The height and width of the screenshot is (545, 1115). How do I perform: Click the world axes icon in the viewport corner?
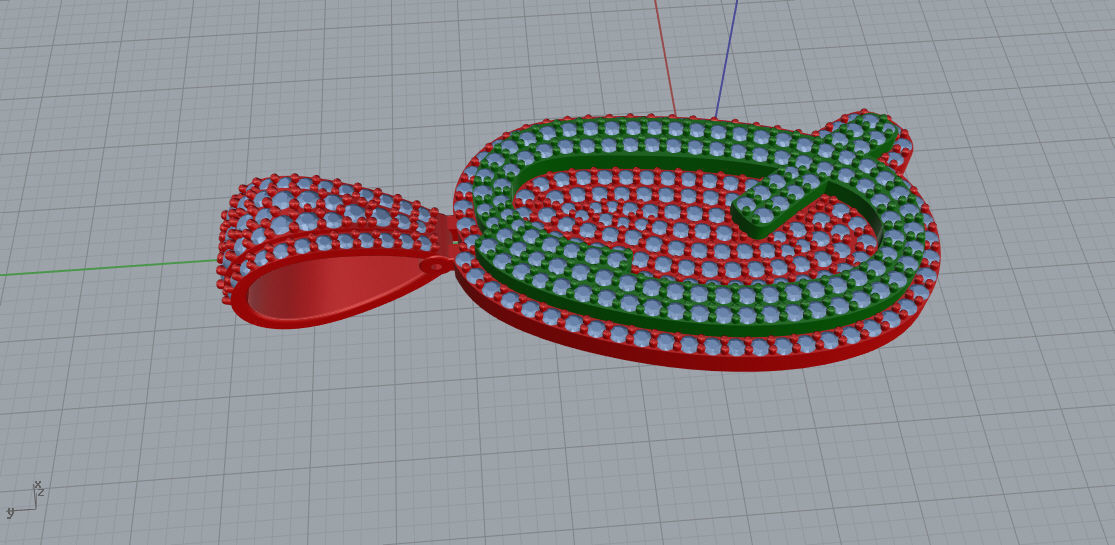[24, 499]
